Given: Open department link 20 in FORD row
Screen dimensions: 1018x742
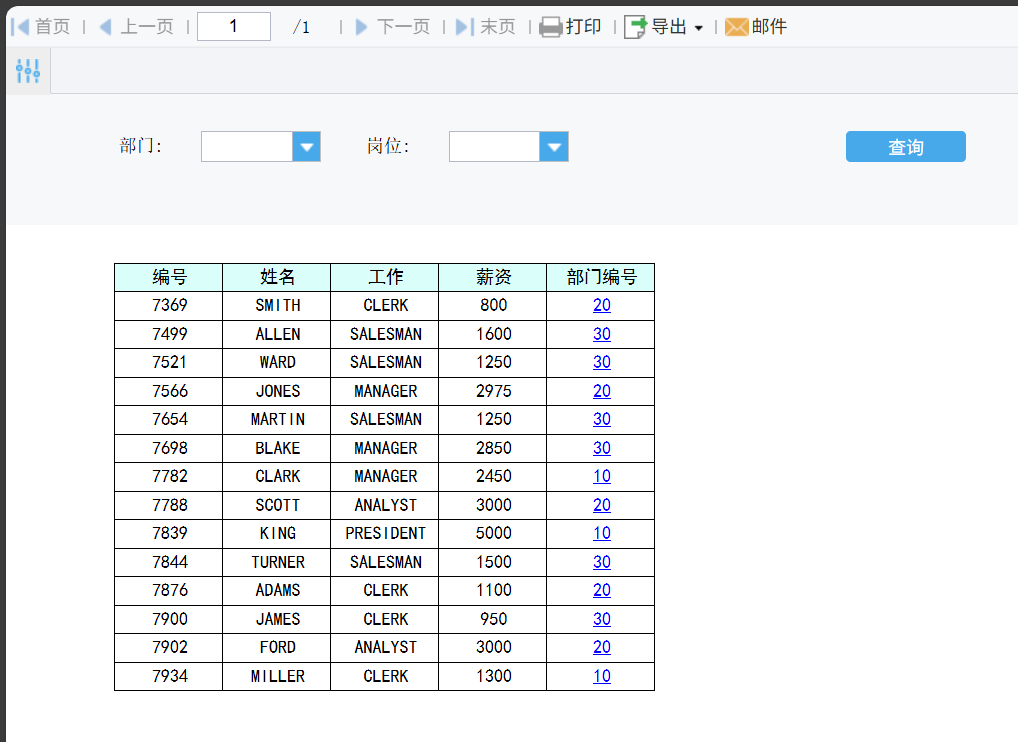Looking at the screenshot, I should (x=602, y=647).
